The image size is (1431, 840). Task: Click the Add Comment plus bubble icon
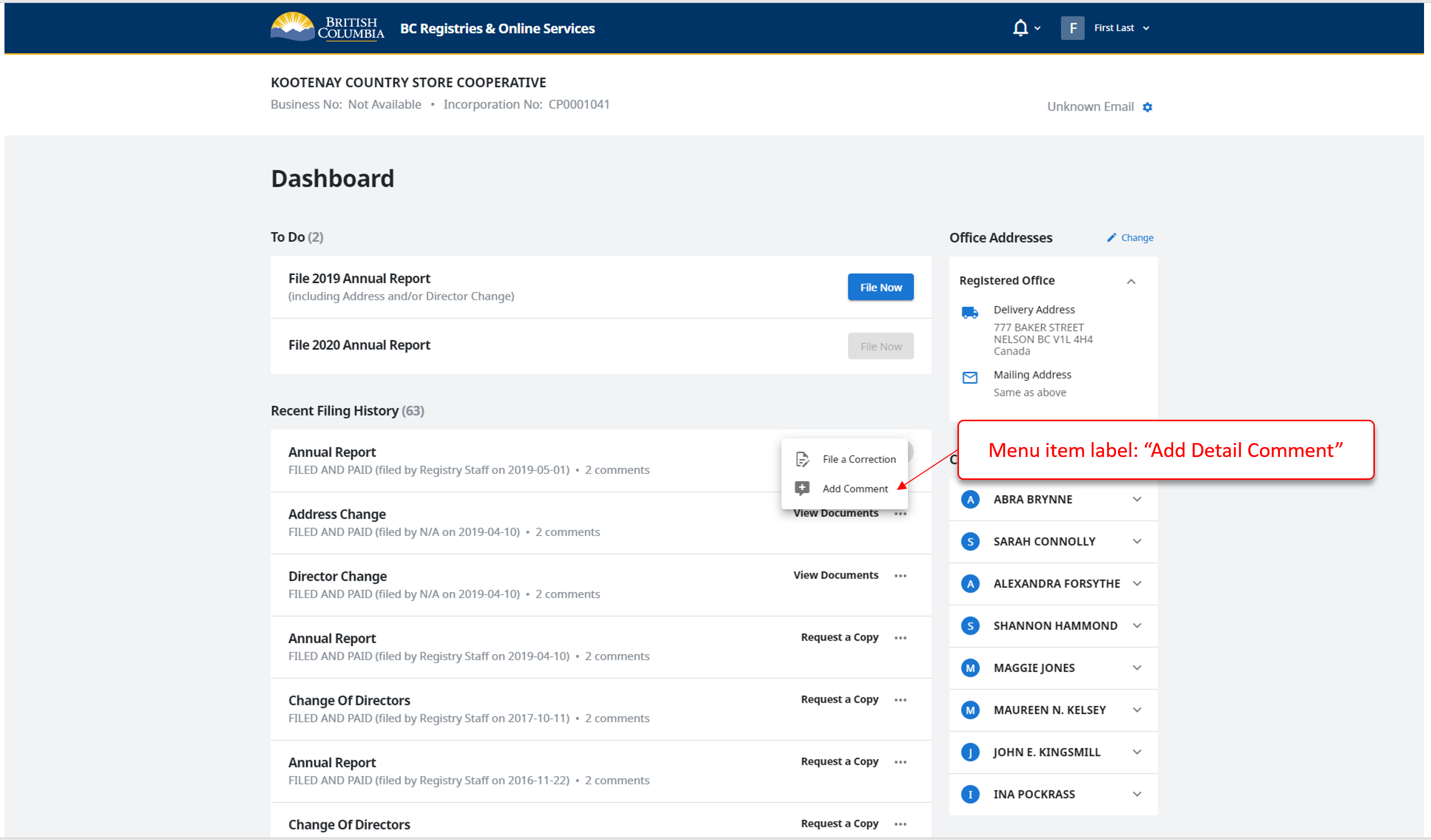(802, 488)
